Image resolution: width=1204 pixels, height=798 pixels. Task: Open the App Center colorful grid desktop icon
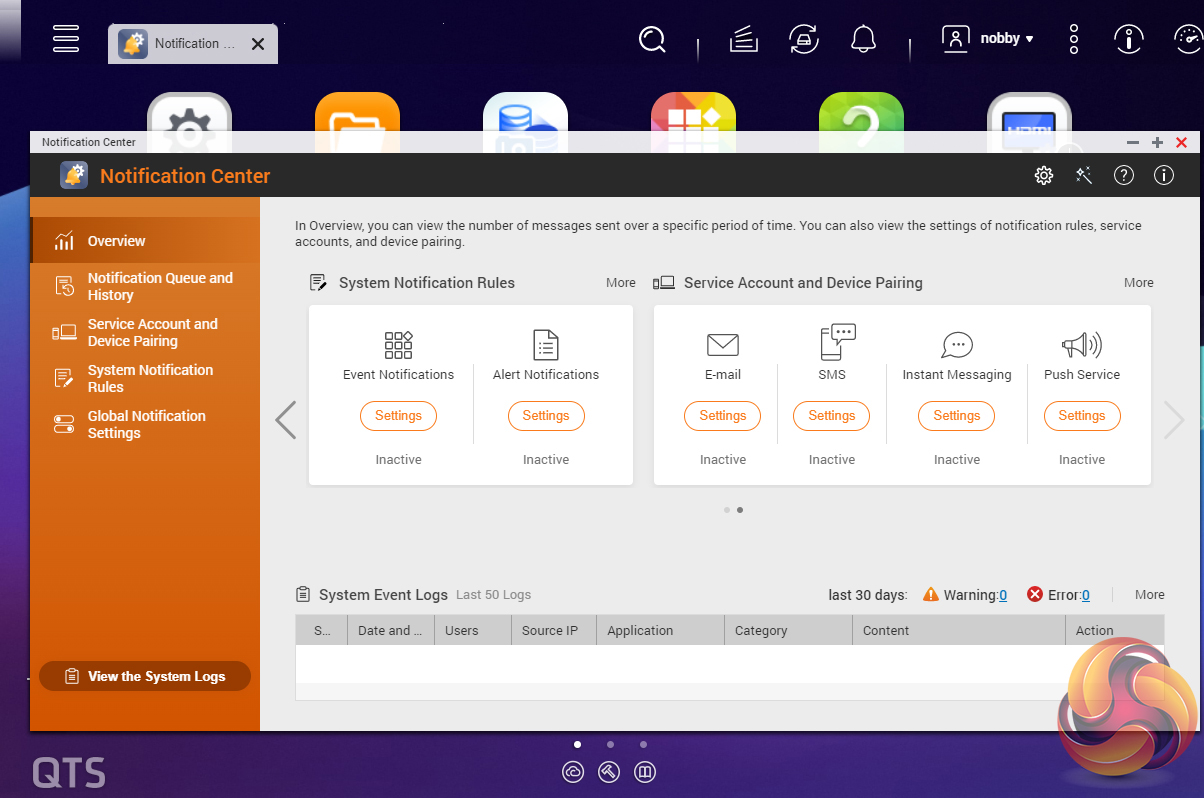pyautogui.click(x=693, y=112)
